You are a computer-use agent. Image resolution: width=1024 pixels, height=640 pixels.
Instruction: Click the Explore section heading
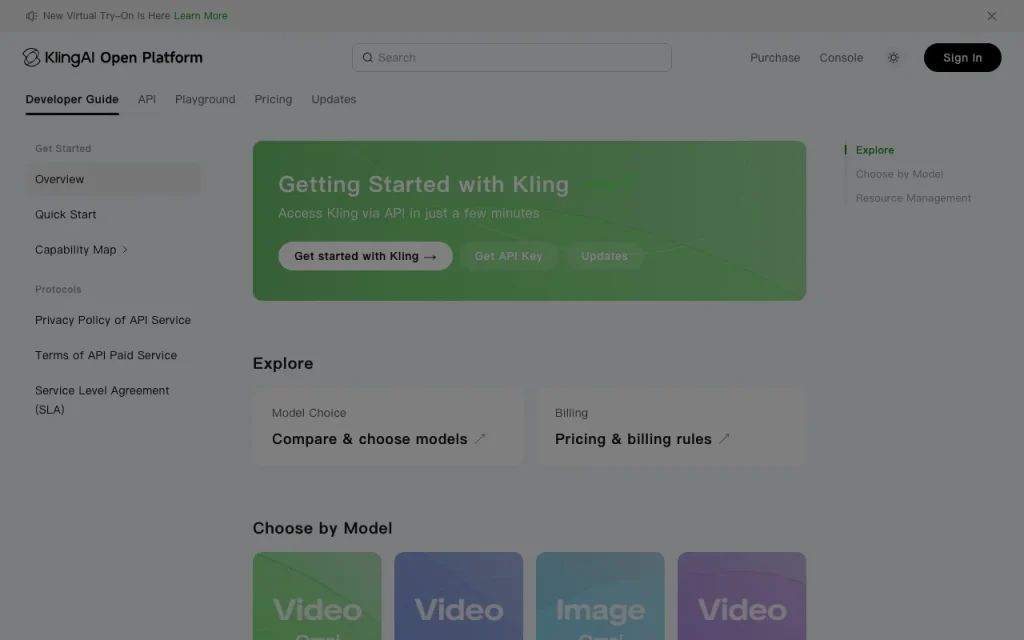(283, 363)
